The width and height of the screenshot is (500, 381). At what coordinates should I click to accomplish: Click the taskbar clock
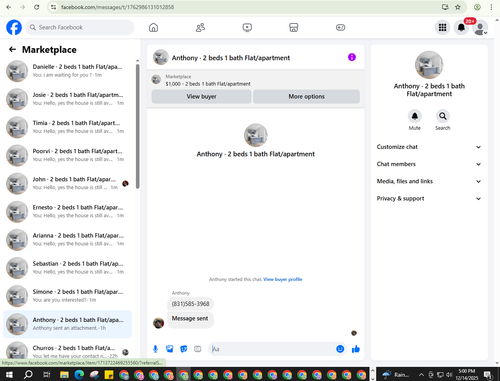click(467, 375)
